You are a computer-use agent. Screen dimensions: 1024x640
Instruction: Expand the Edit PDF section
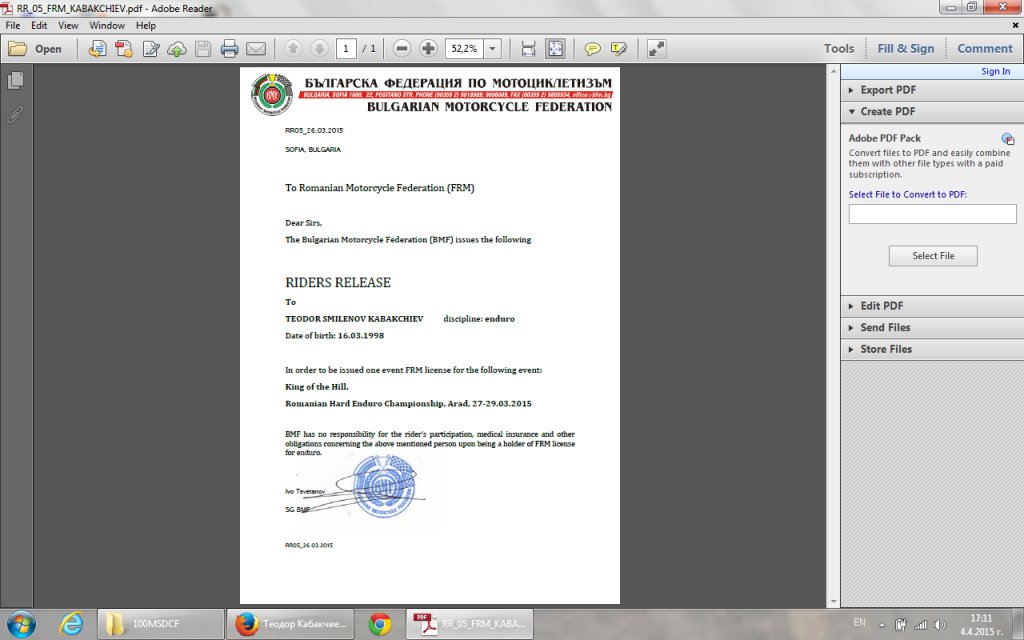pos(932,306)
